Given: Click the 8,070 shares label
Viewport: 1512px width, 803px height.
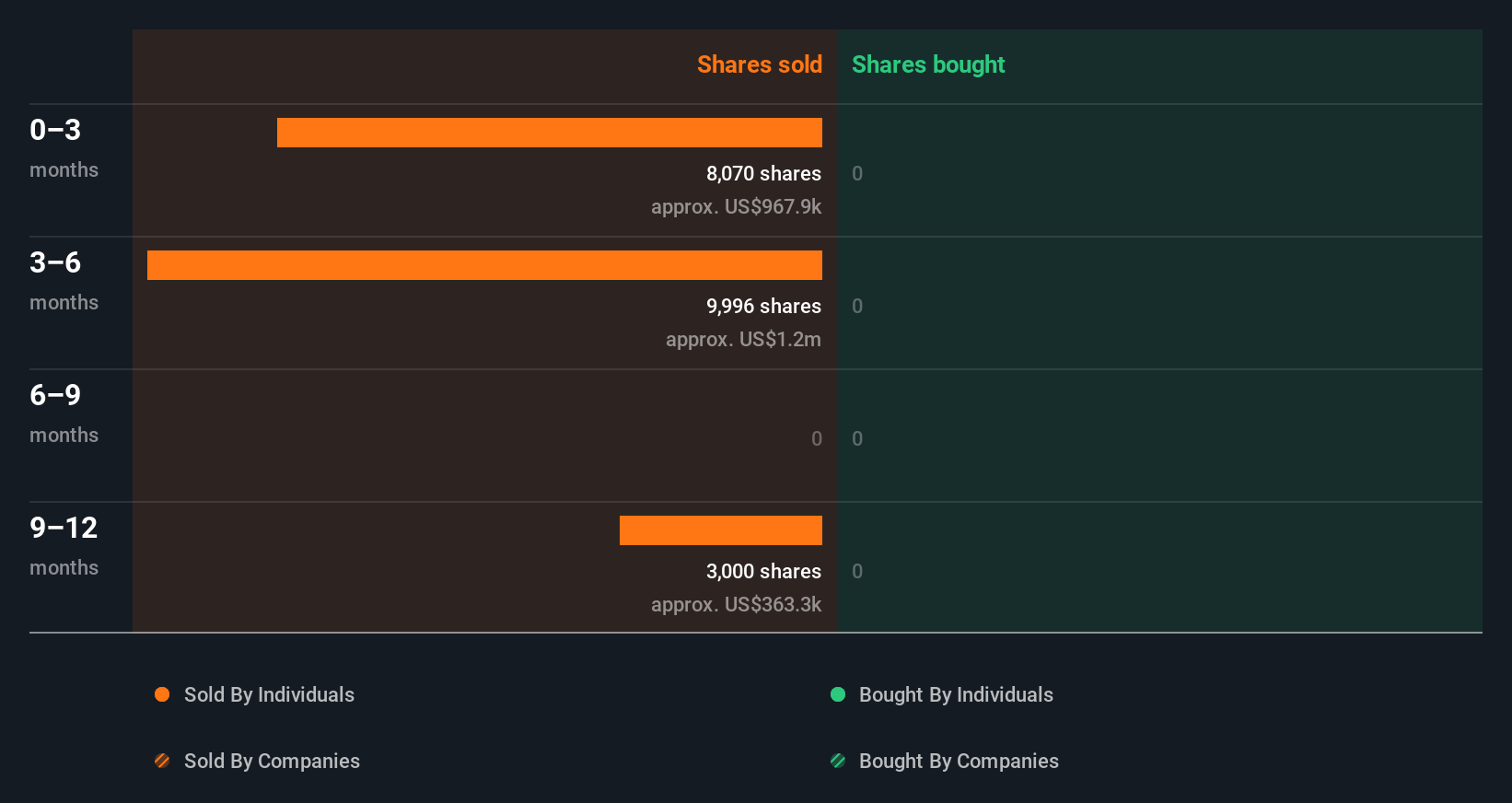Looking at the screenshot, I should pos(763,173).
